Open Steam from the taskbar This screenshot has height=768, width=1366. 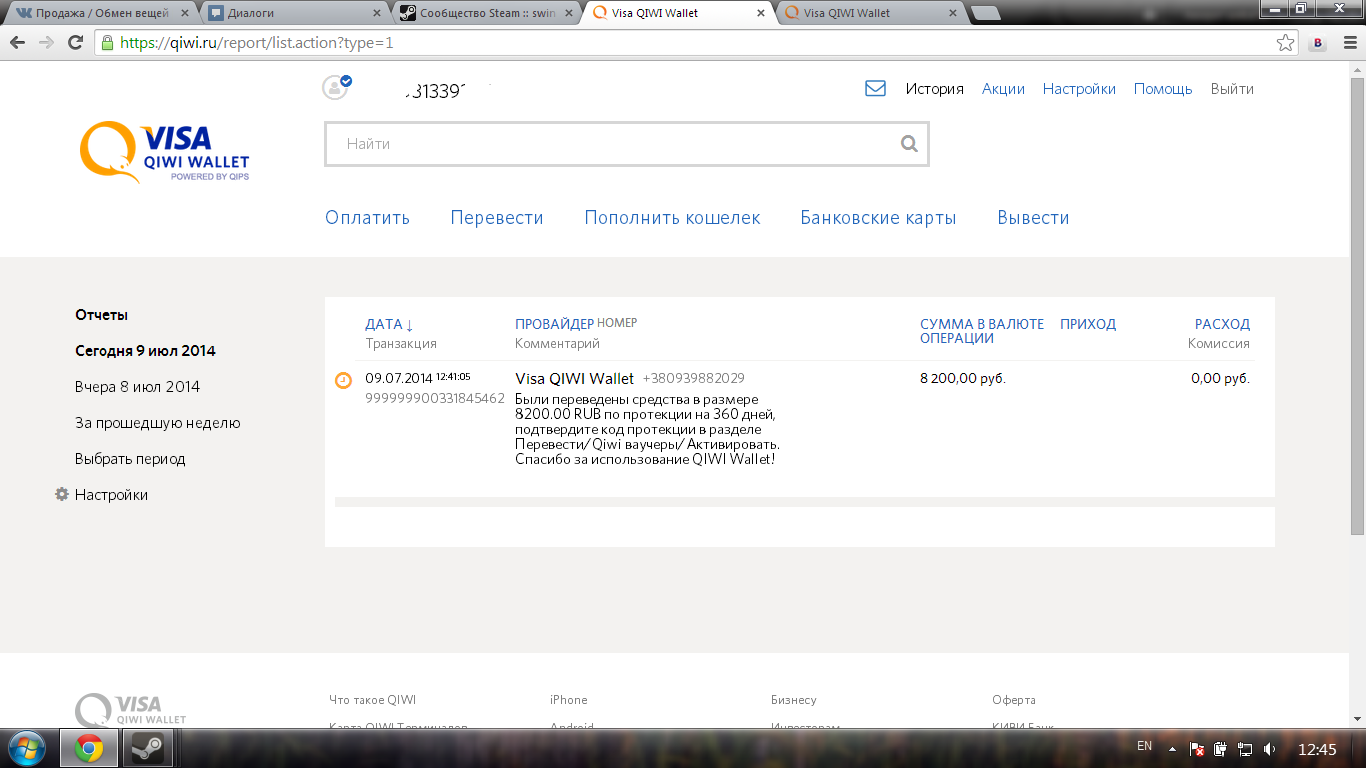149,748
